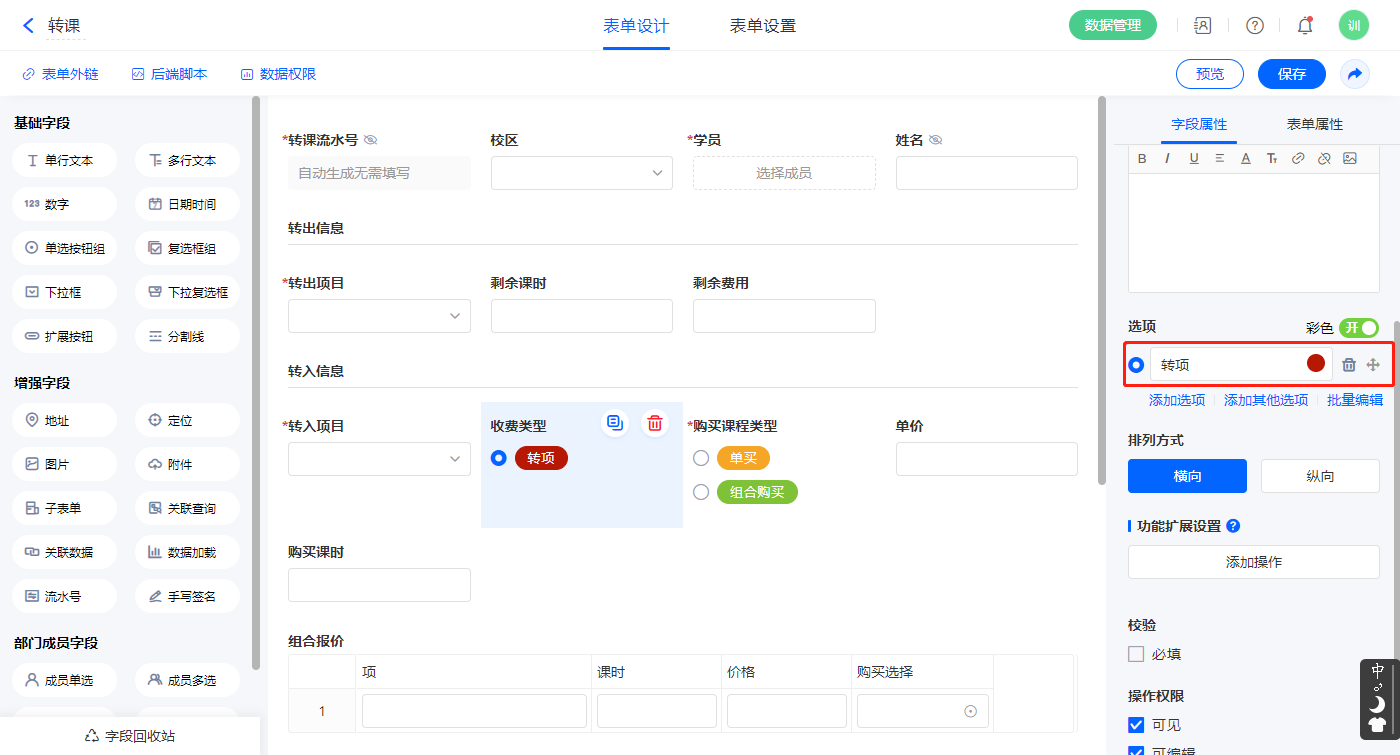Image resolution: width=1400 pixels, height=755 pixels.
Task: Click the insert image icon in editor
Action: pos(1349,158)
